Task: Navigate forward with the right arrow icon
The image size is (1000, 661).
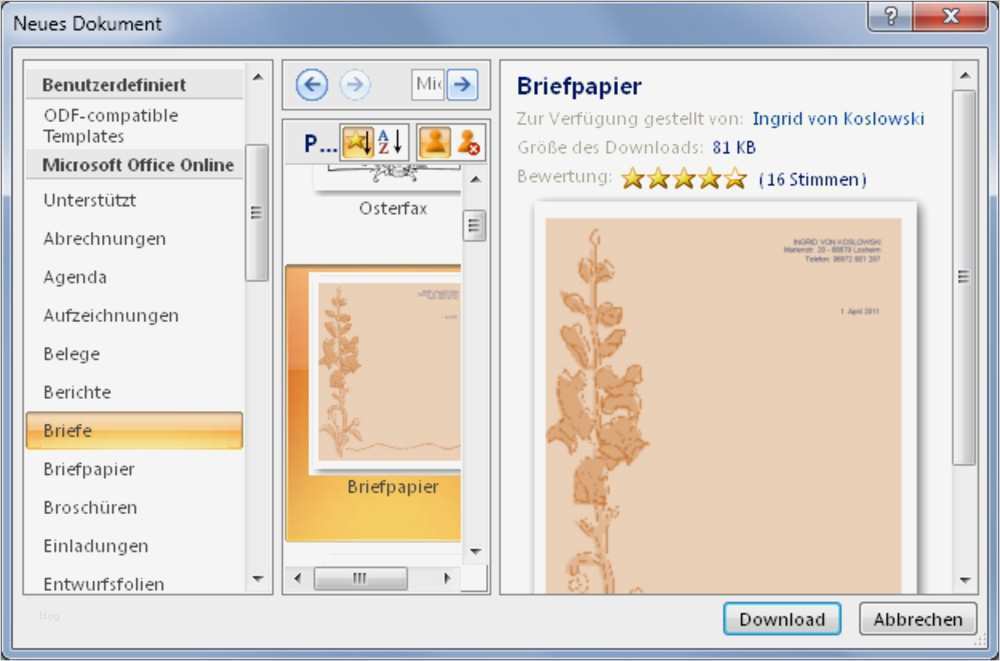Action: coord(355,85)
